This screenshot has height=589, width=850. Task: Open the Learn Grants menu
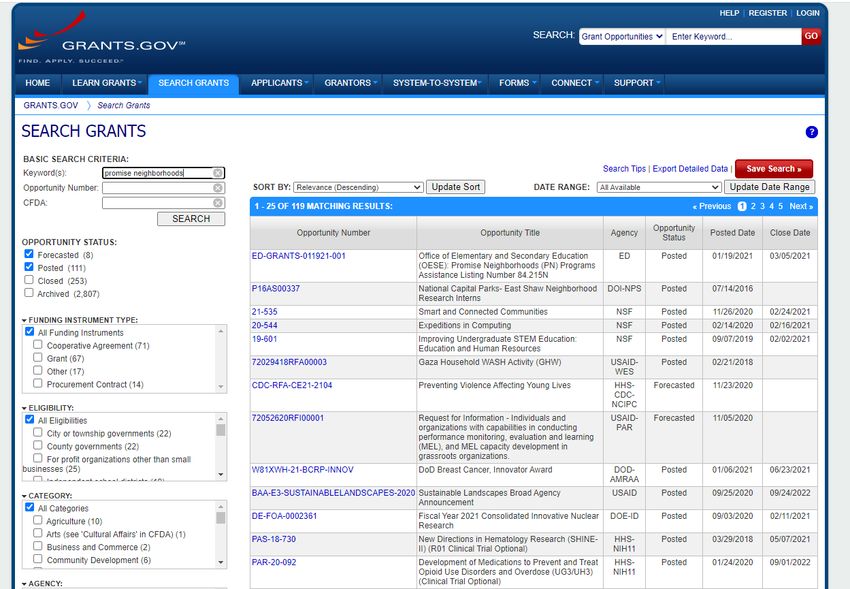tap(106, 83)
